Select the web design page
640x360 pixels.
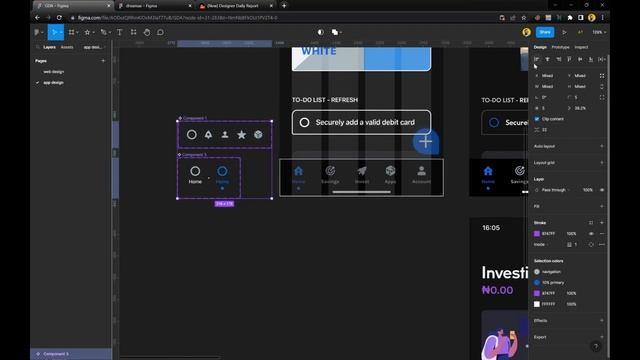pyautogui.click(x=54, y=72)
